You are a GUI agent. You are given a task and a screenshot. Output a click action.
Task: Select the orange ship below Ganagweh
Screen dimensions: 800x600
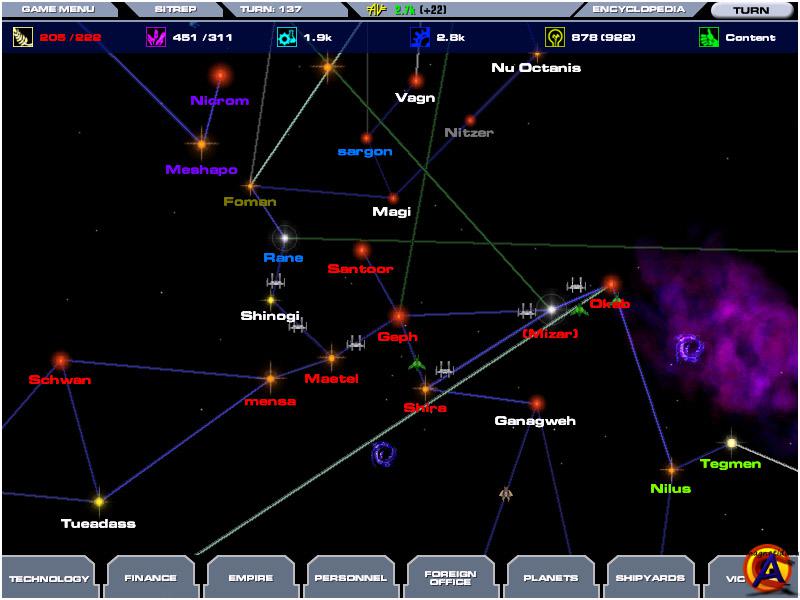click(506, 493)
